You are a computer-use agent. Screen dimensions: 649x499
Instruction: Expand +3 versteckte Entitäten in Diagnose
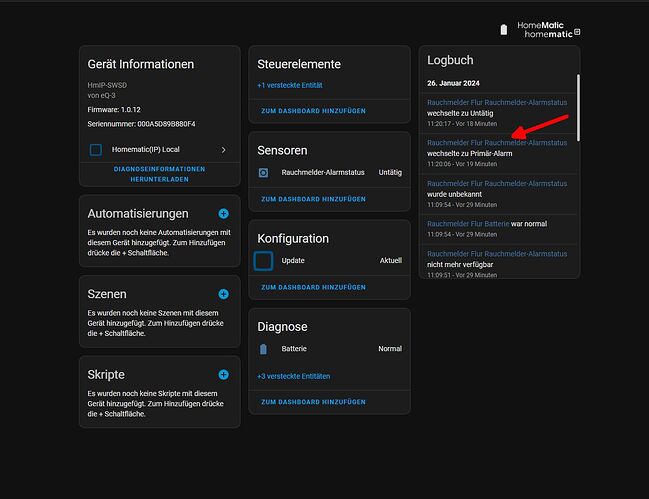click(293, 376)
